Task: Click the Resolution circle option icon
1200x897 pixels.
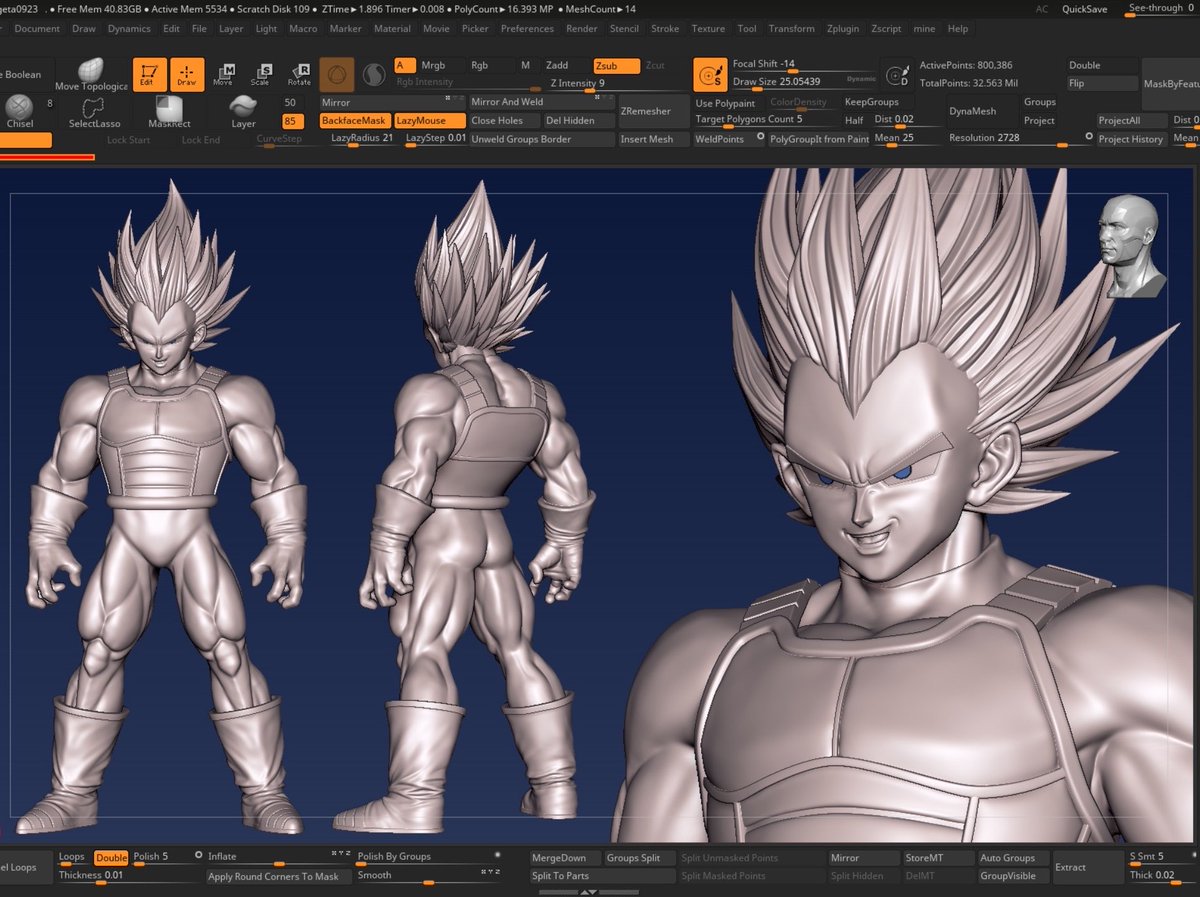Action: point(1089,136)
